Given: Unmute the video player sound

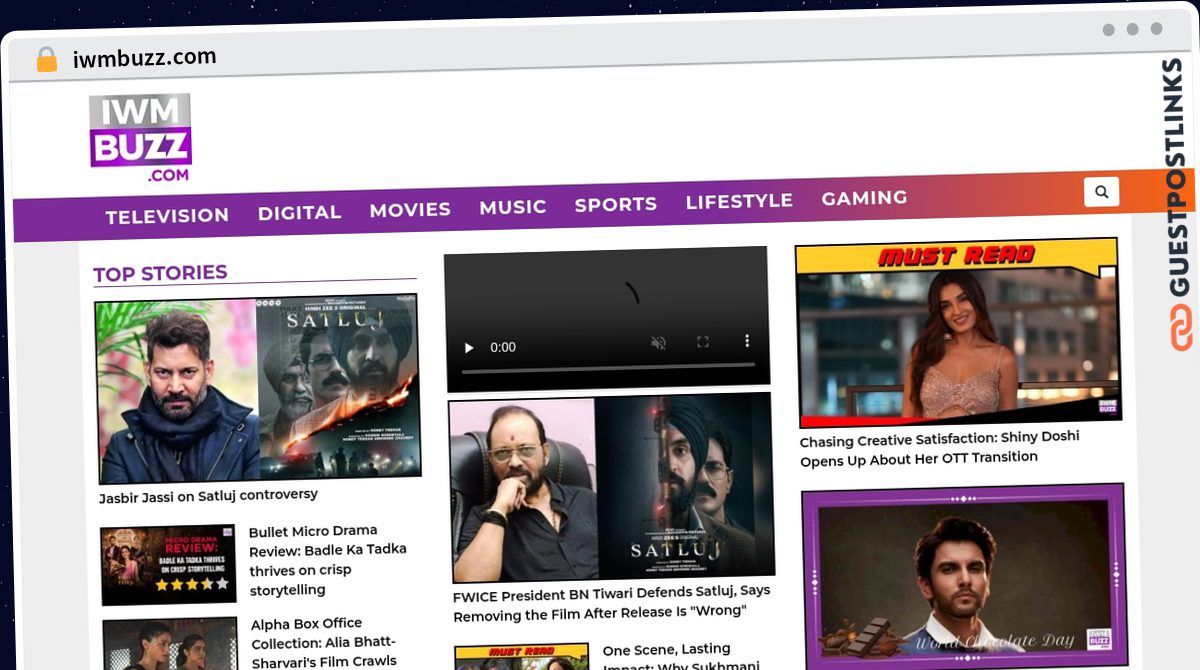Looking at the screenshot, I should [658, 343].
